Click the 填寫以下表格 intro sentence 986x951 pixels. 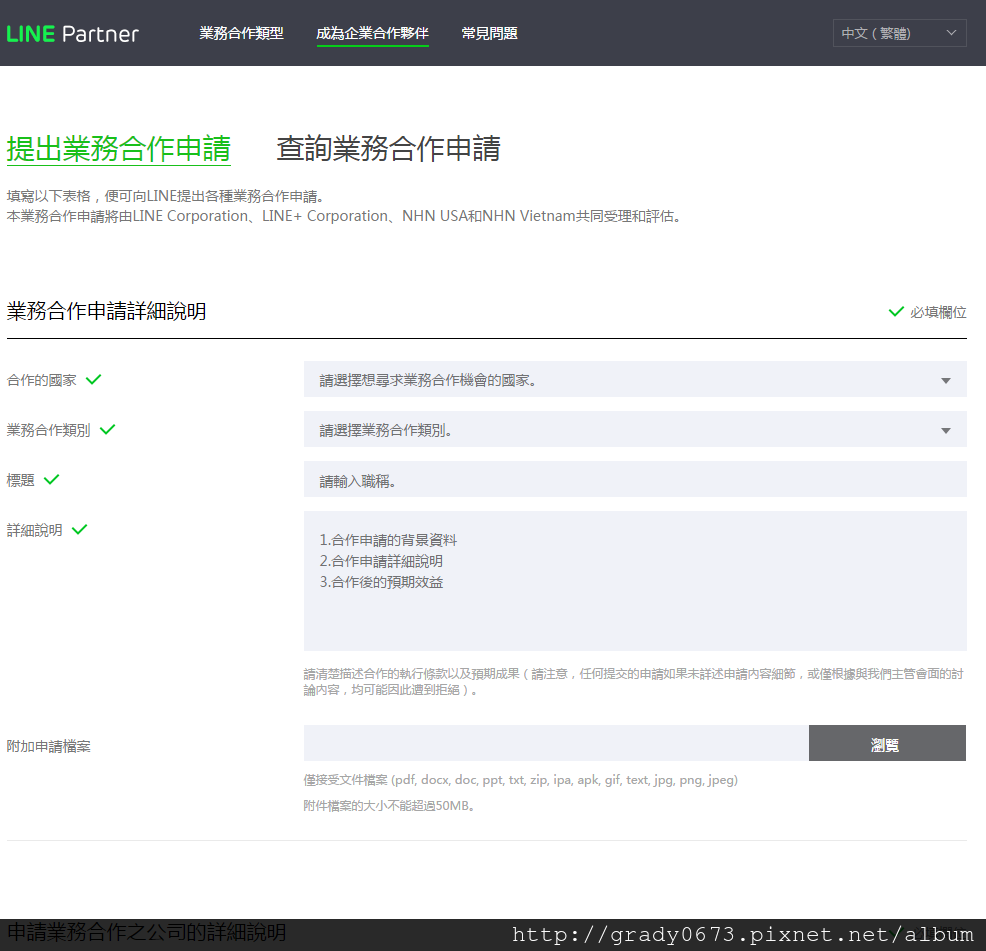click(x=166, y=196)
